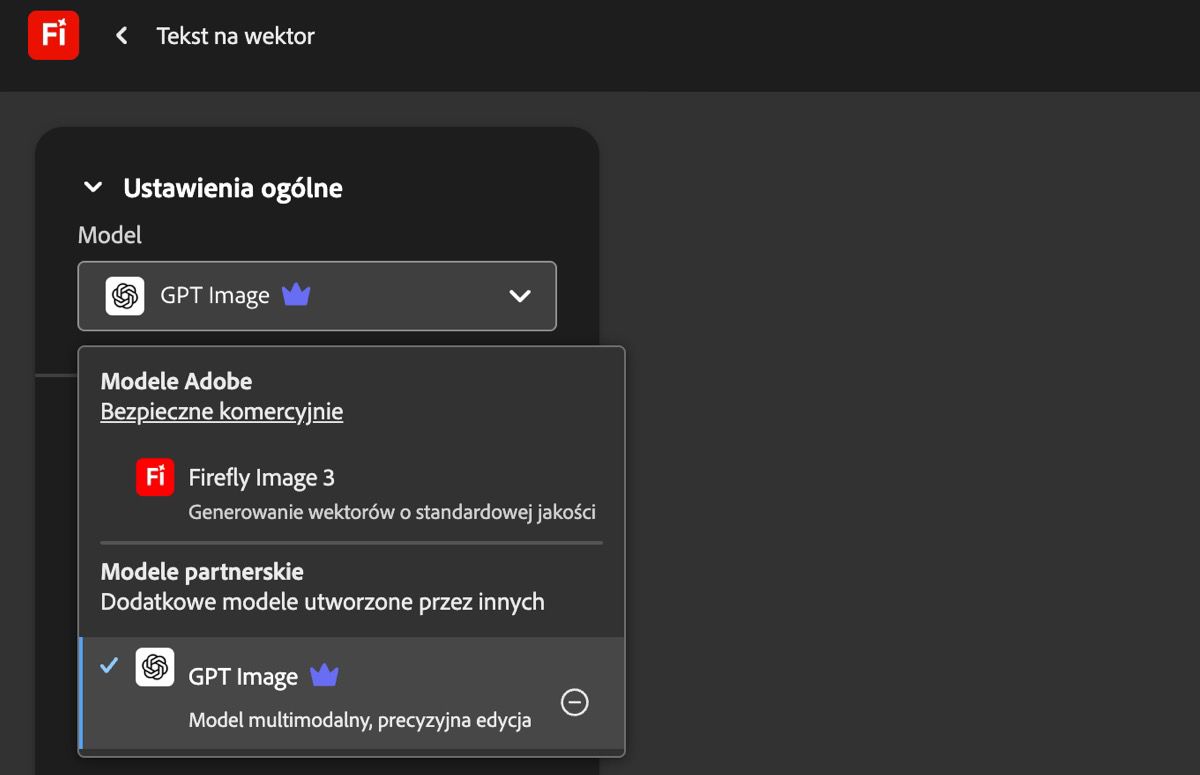Click text Dodatkowe modele utworzone przez innych
The image size is (1200, 775).
click(x=323, y=602)
